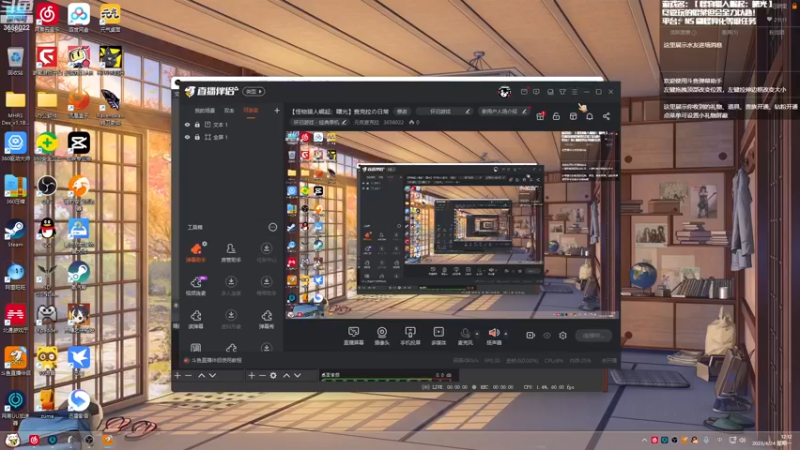This screenshot has height=450, width=800.
Task: Mute the microphone
Action: point(465,336)
